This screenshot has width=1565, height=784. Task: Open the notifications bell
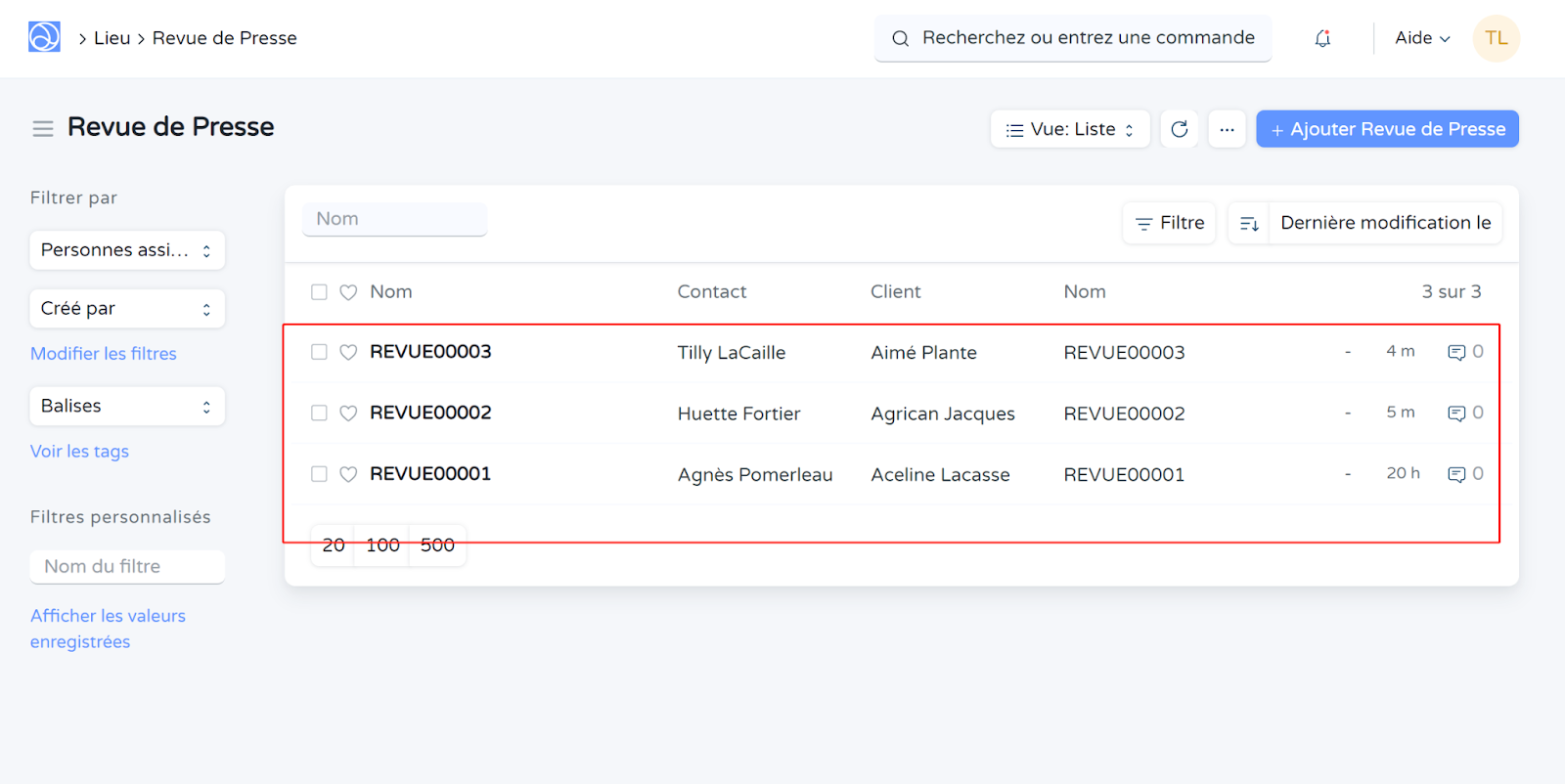[x=1322, y=38]
